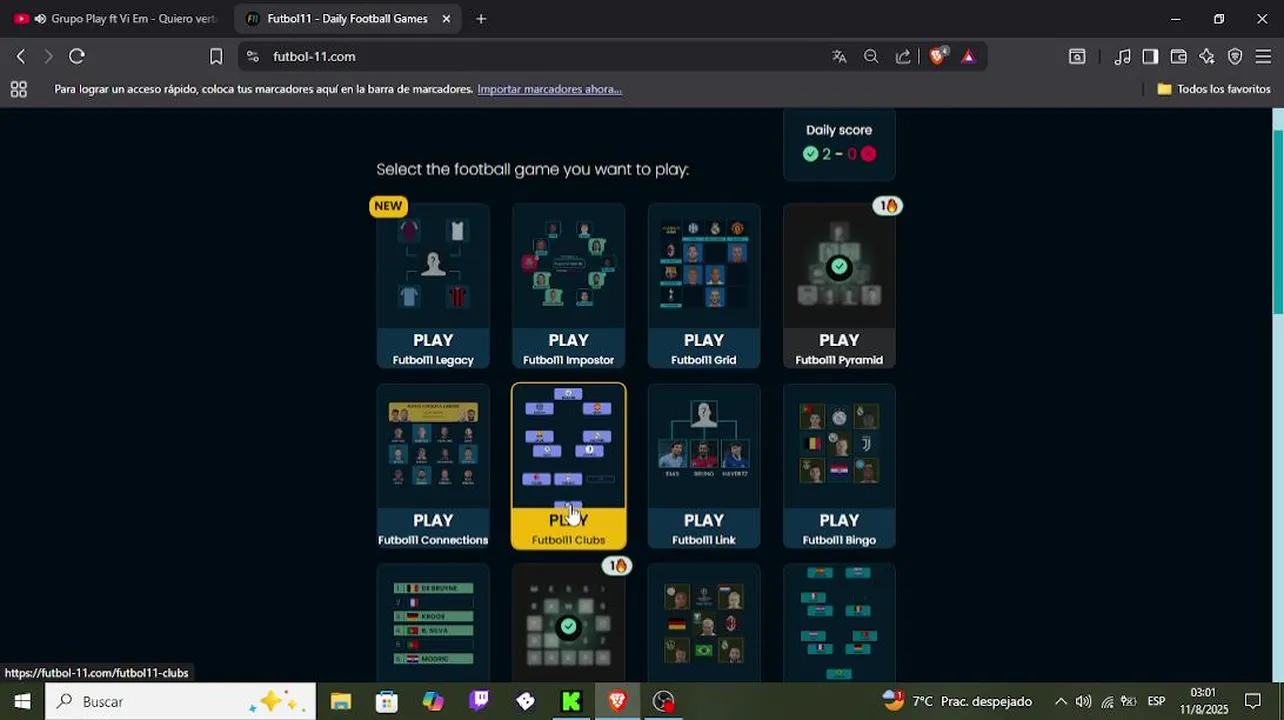Open Kick app from taskbar
The width and height of the screenshot is (1284, 720).
(x=571, y=701)
